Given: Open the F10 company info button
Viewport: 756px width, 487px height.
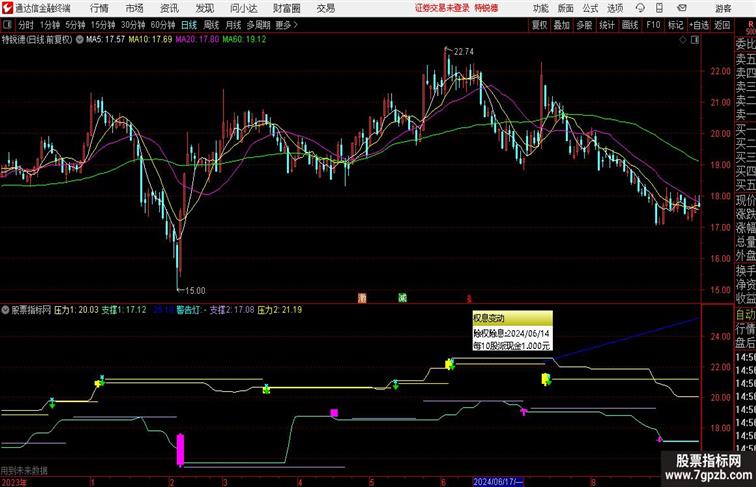Looking at the screenshot, I should point(653,25).
